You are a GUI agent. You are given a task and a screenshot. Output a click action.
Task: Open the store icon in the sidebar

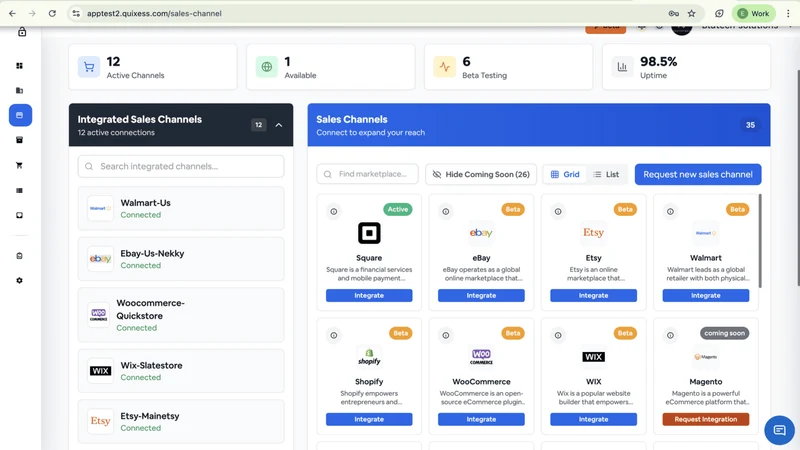(x=19, y=140)
